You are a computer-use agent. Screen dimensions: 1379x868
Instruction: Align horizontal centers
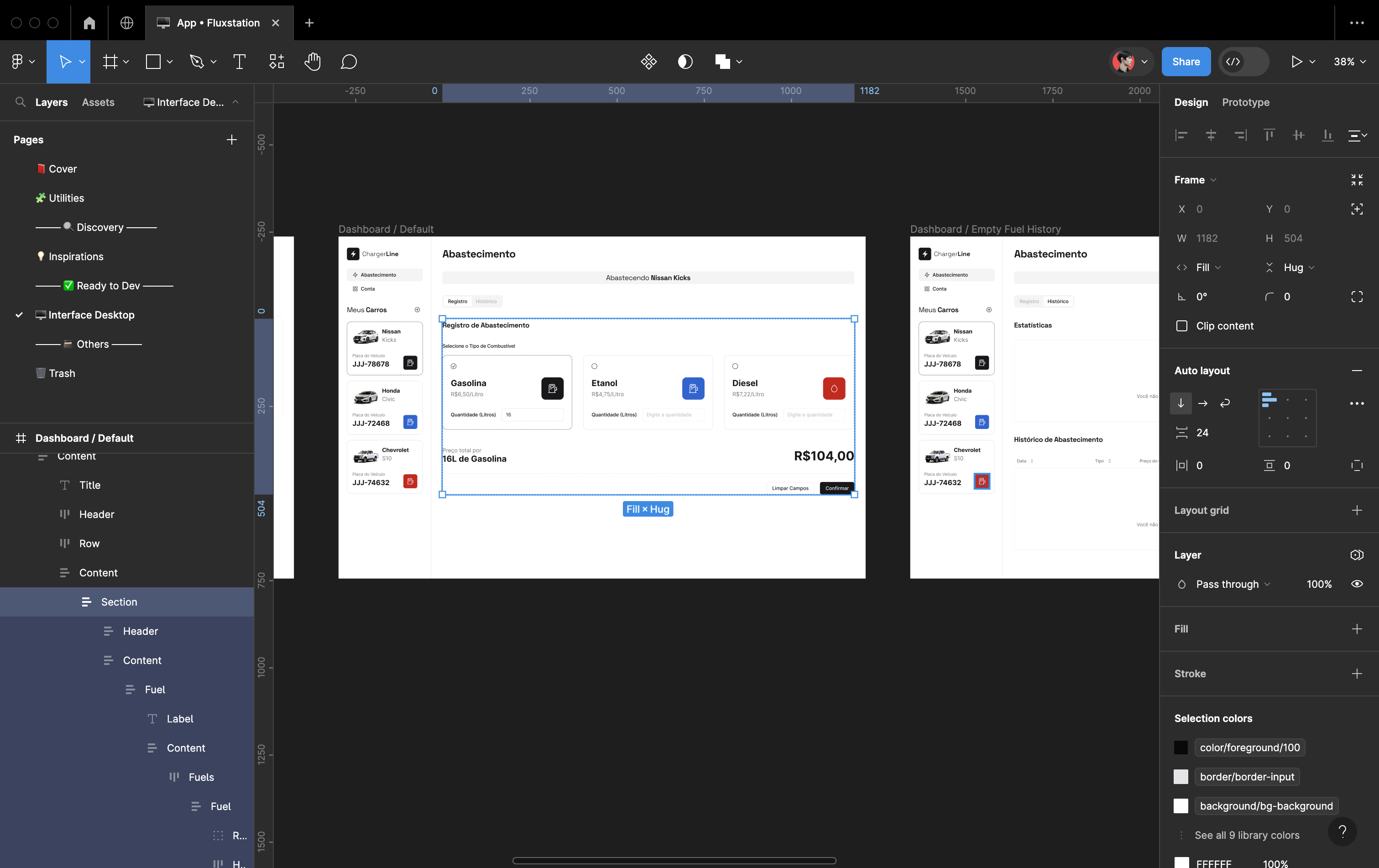point(1211,135)
